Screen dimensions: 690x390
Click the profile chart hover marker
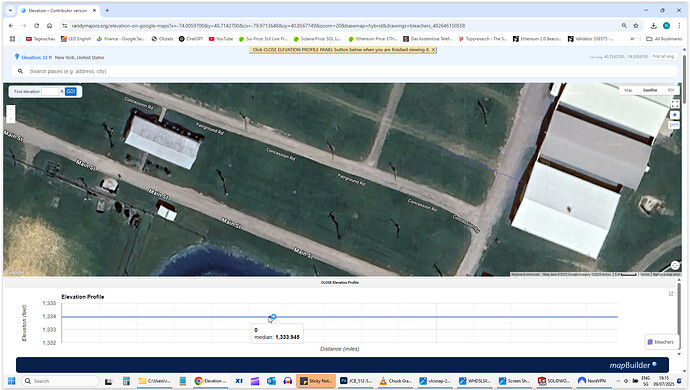click(x=273, y=316)
